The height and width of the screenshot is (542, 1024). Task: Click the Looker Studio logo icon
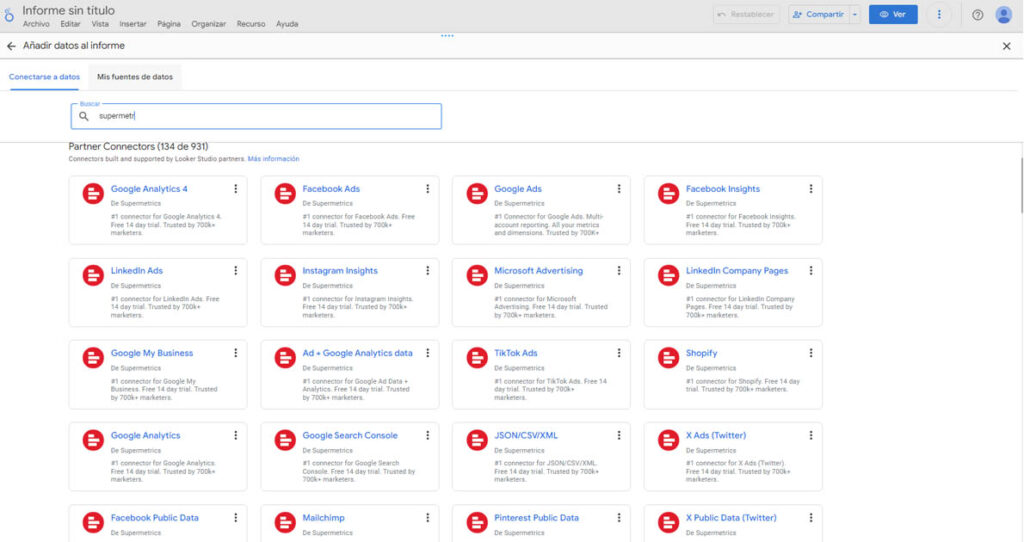click(x=8, y=15)
